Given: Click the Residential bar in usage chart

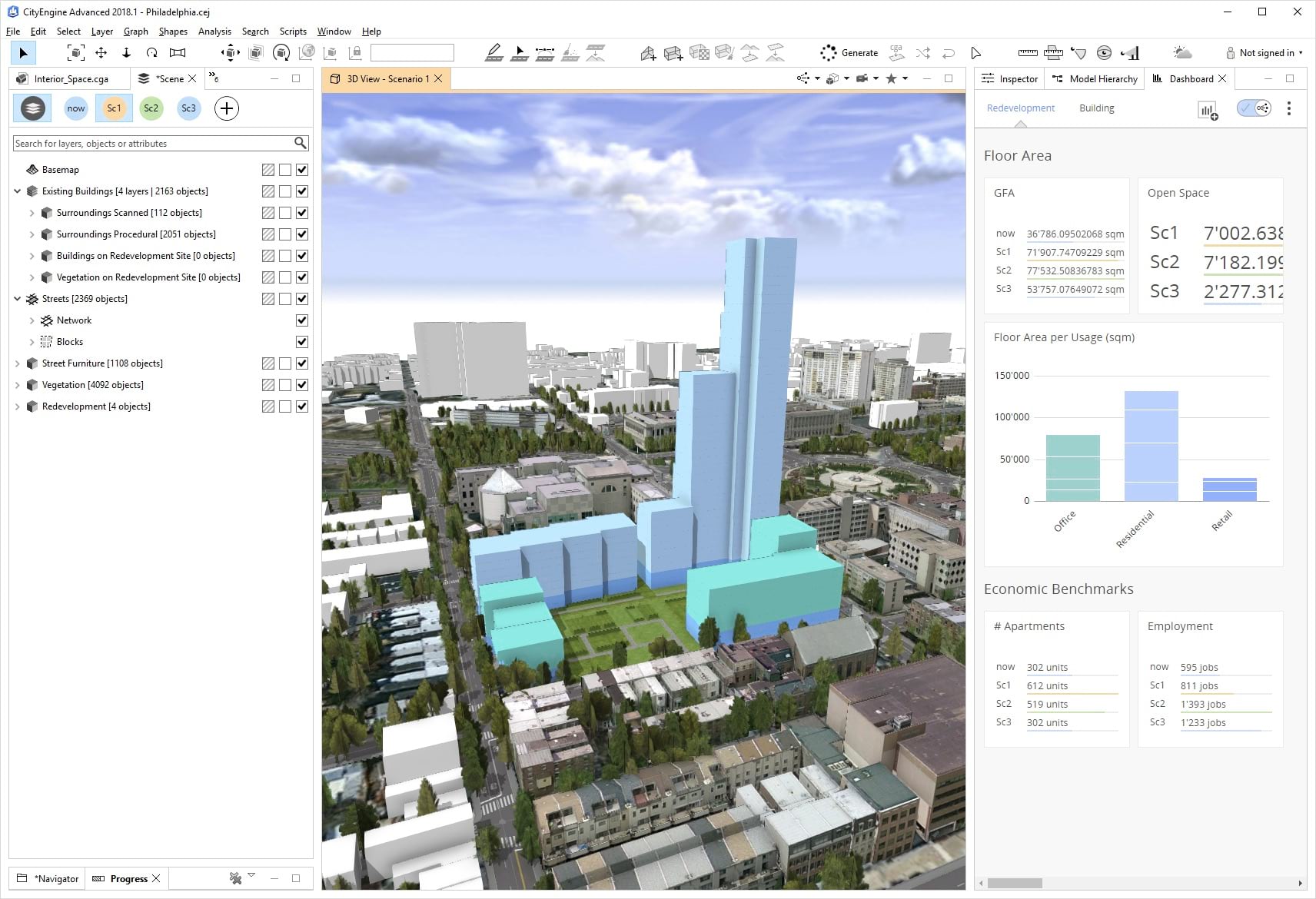Looking at the screenshot, I should coord(1151,446).
